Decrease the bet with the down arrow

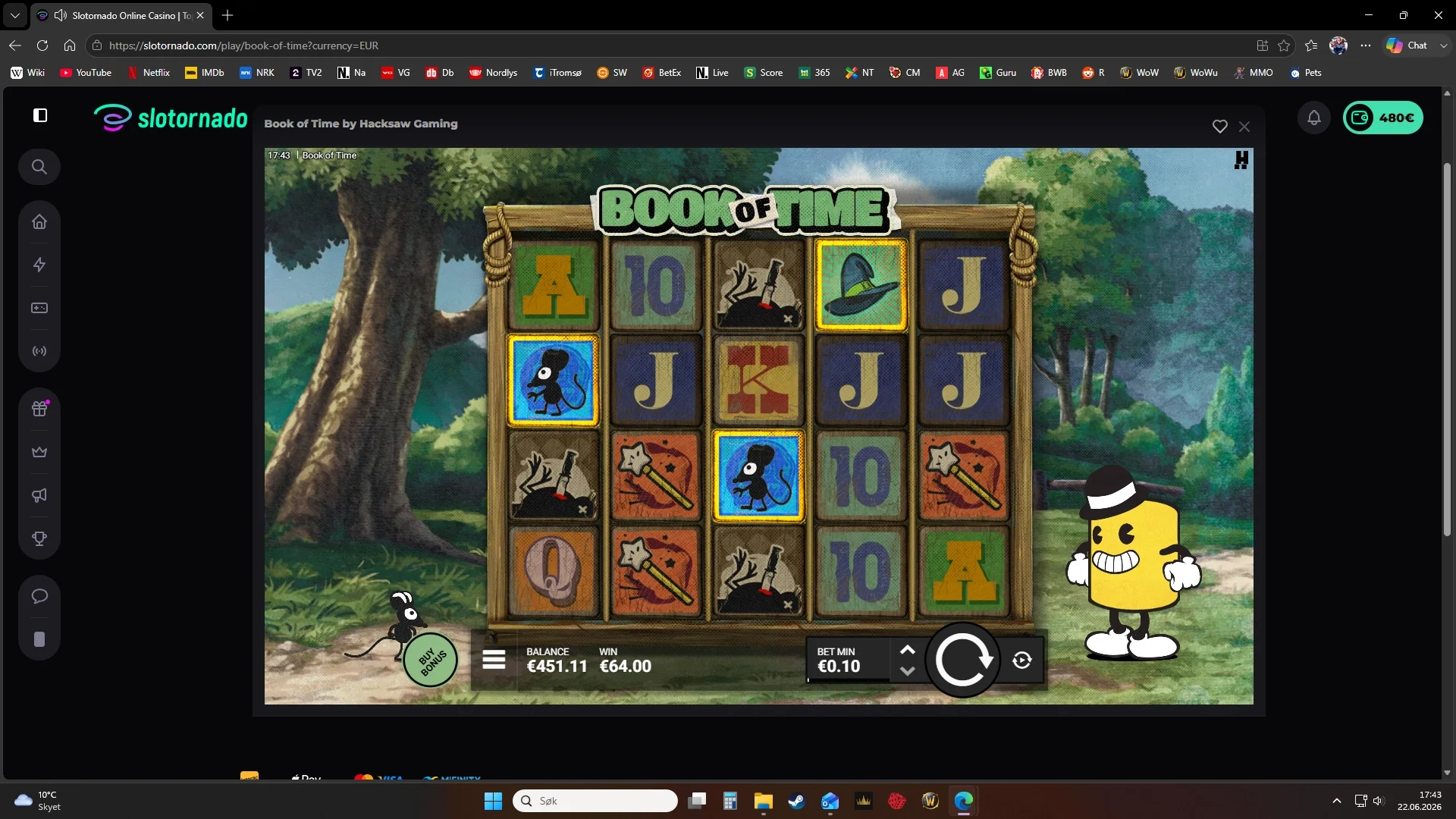907,671
